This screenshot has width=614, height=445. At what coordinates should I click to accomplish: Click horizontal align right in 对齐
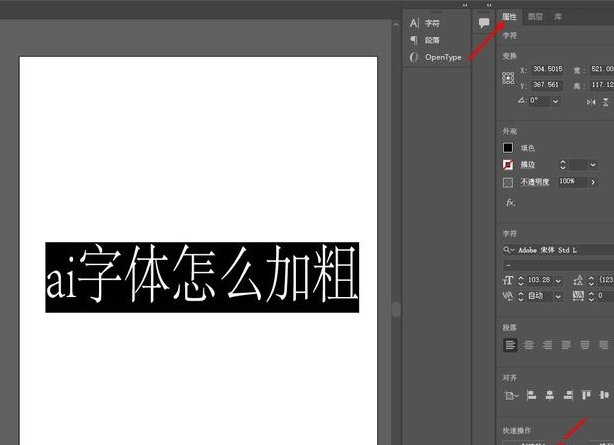point(568,395)
